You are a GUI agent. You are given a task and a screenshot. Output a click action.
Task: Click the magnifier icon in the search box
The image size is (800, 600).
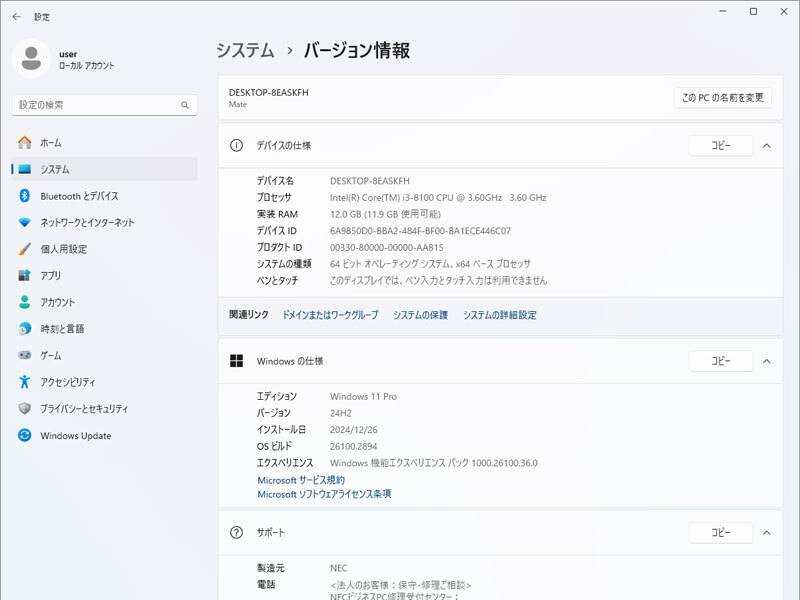coord(185,105)
